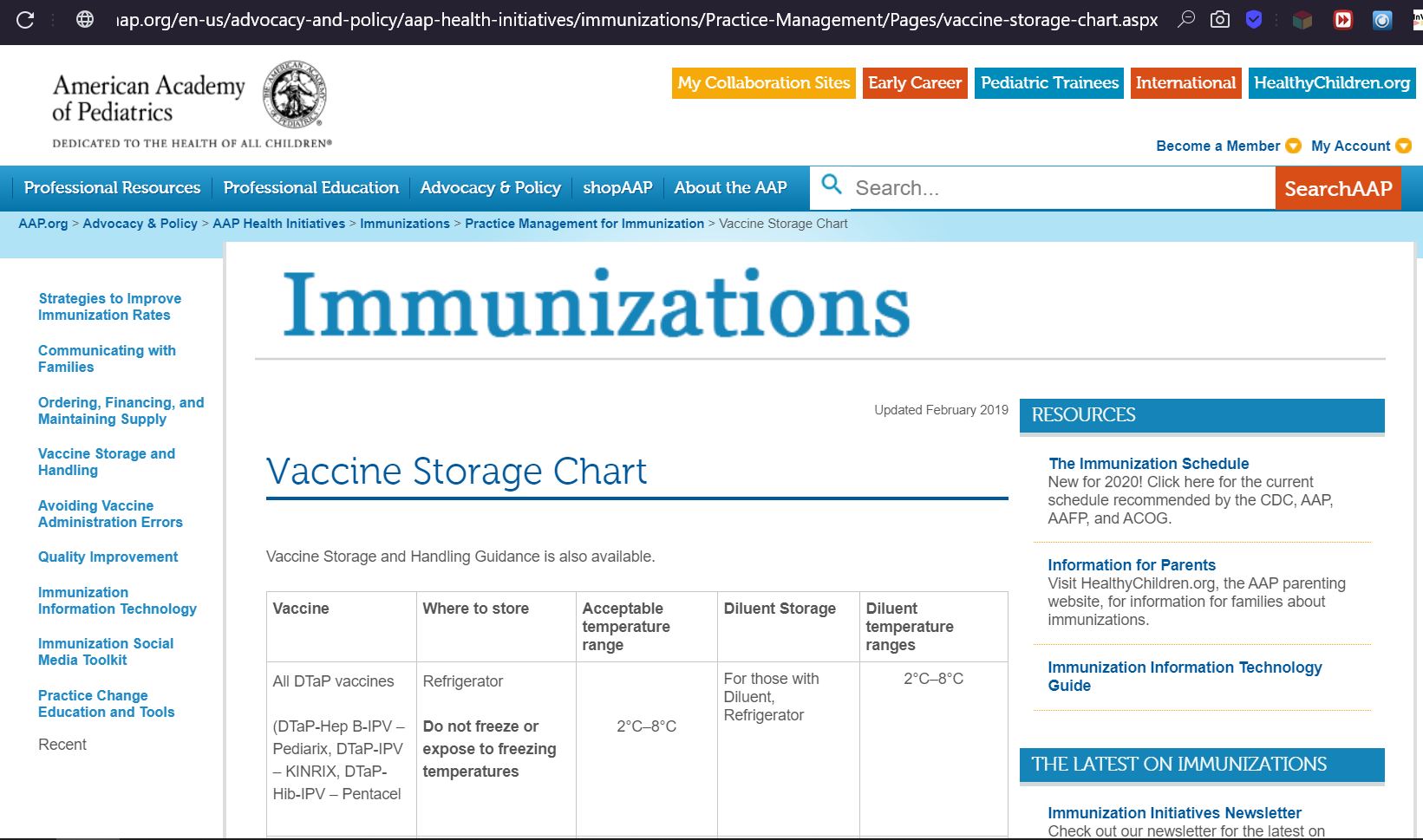Open Immunization Initiatives Newsletter link
Viewport: 1423px width, 840px height.
point(1174,813)
